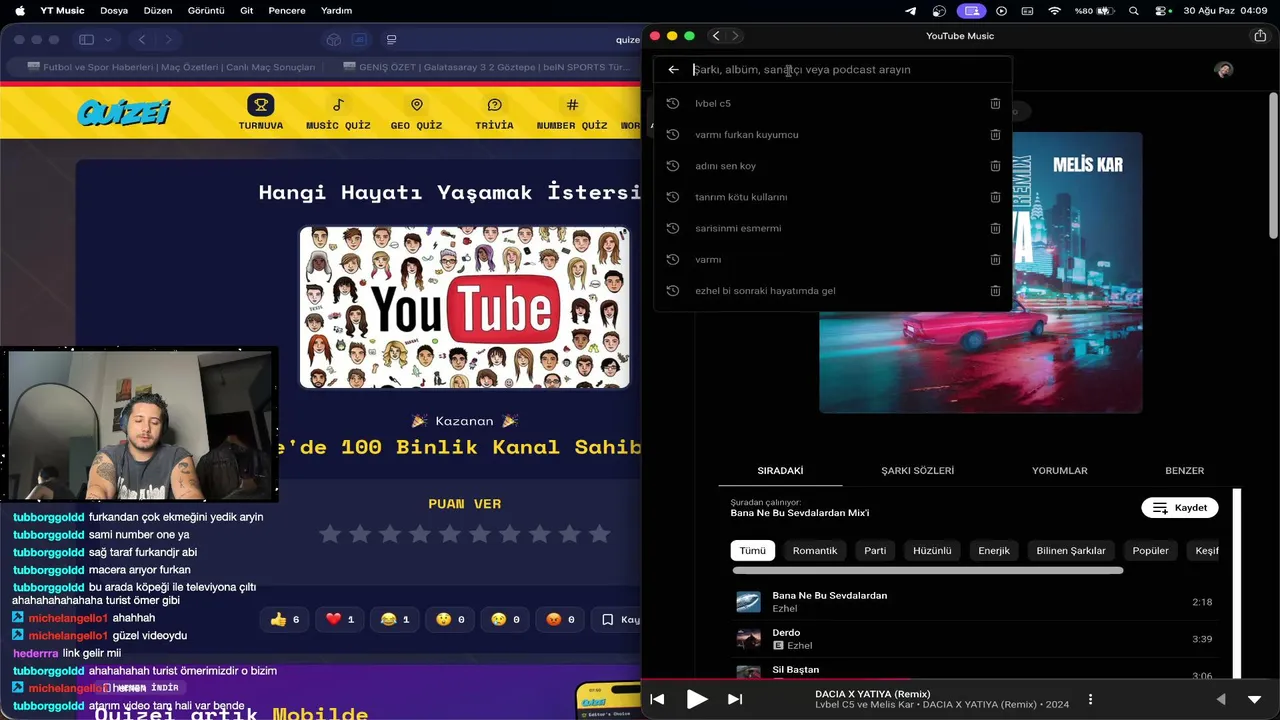Play the DACIA X YATIYA remix
The image size is (1280, 720).
[697, 699]
